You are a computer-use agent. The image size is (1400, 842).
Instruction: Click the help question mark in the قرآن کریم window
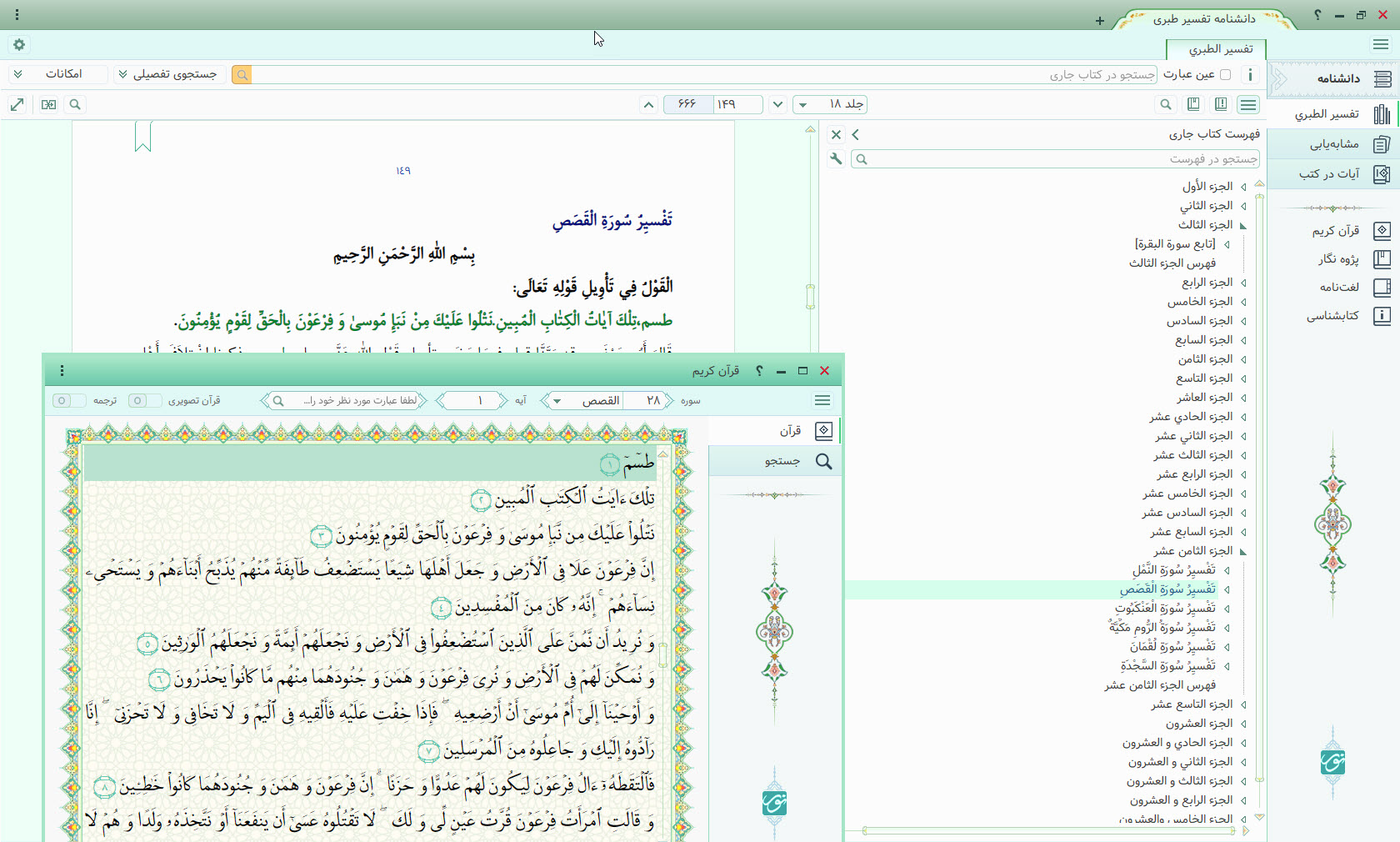point(759,371)
